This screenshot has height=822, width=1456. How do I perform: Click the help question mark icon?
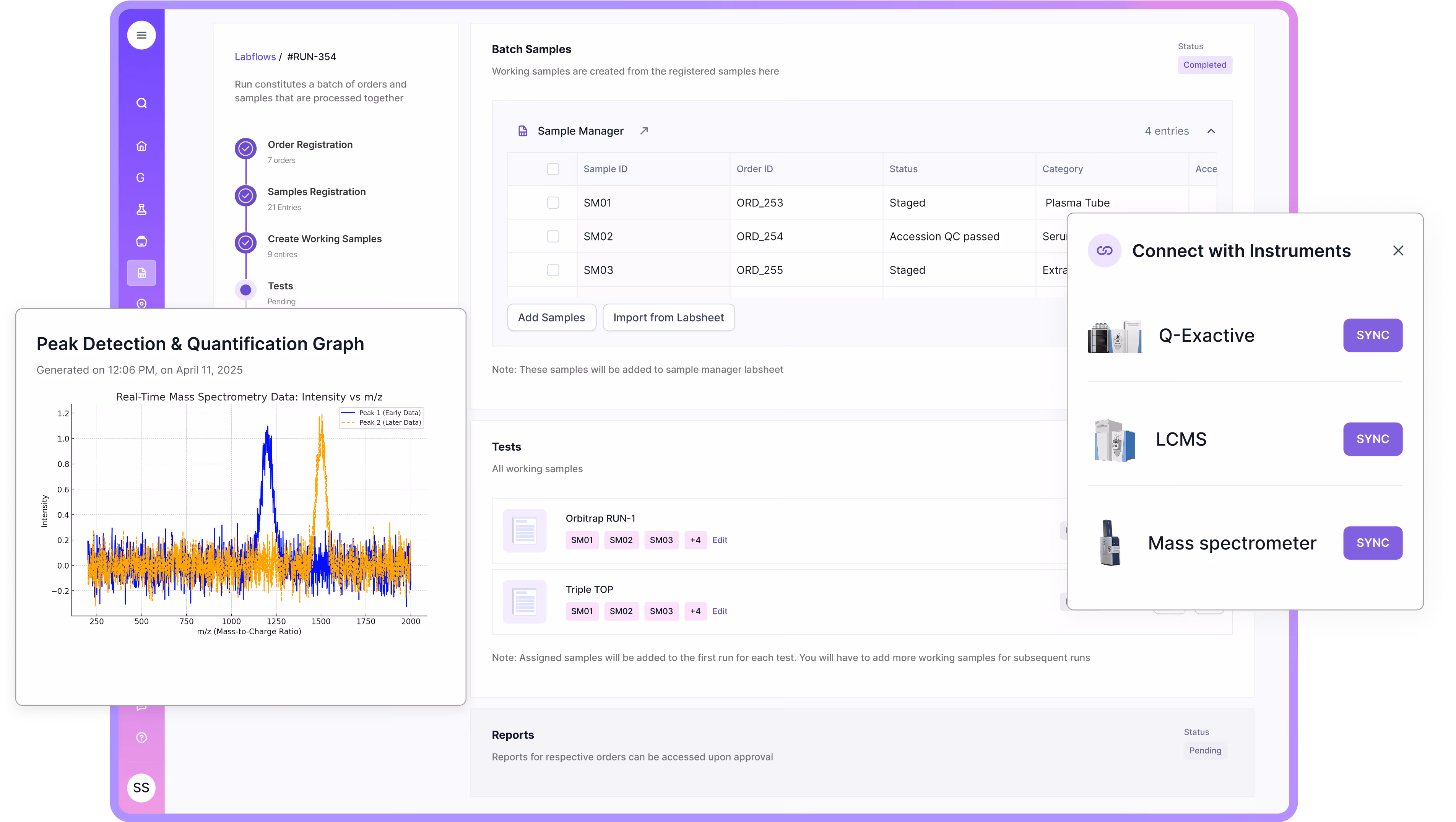(x=141, y=737)
